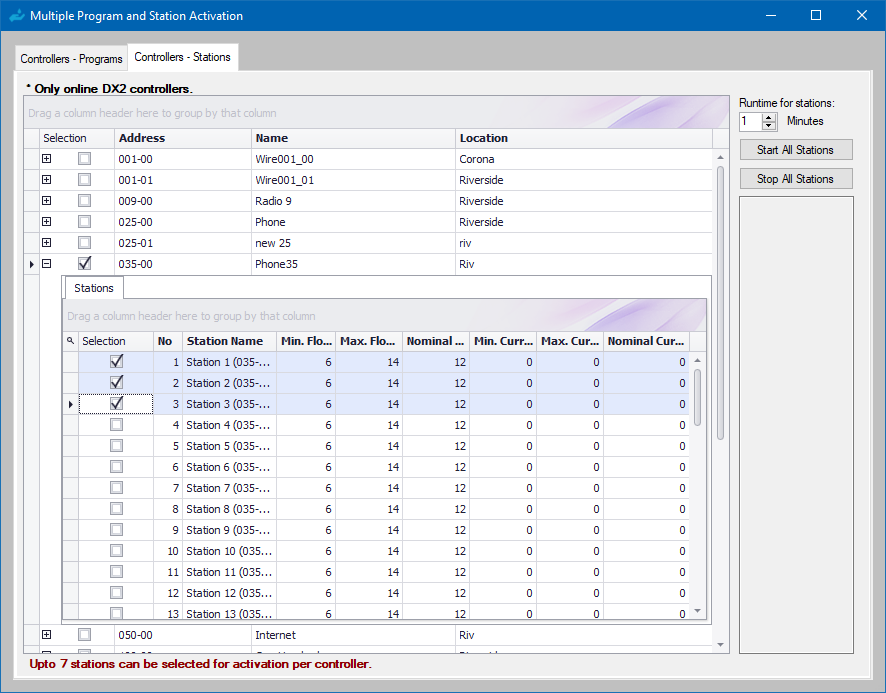This screenshot has height=693, width=886.
Task: Sort stations by the Station Name header
Action: pos(229,341)
